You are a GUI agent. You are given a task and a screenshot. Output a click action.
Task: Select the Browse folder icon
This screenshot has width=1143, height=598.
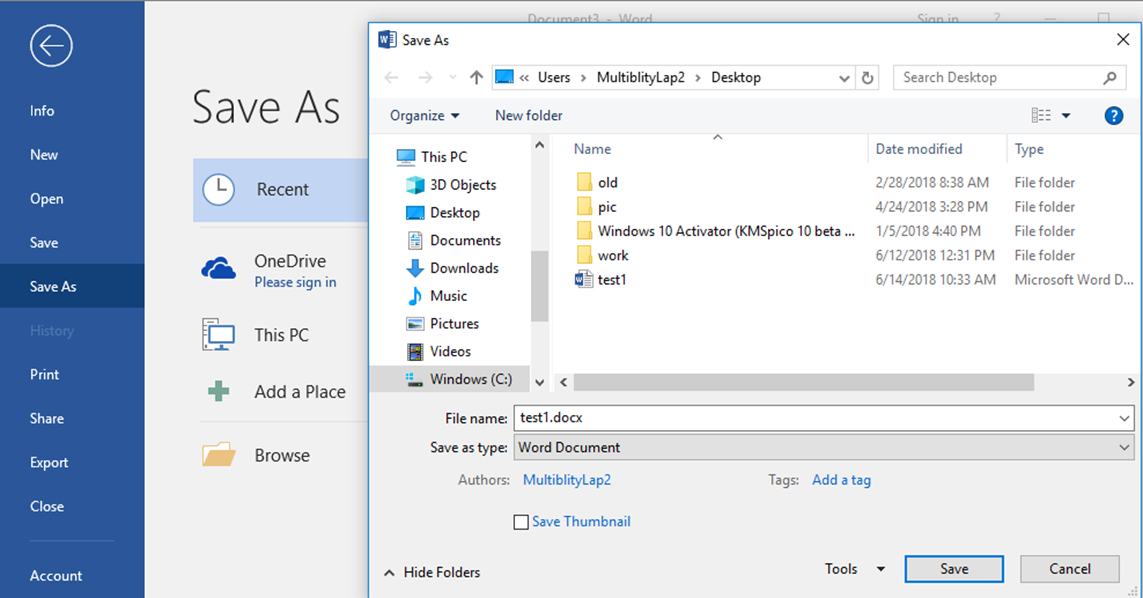[x=219, y=455]
